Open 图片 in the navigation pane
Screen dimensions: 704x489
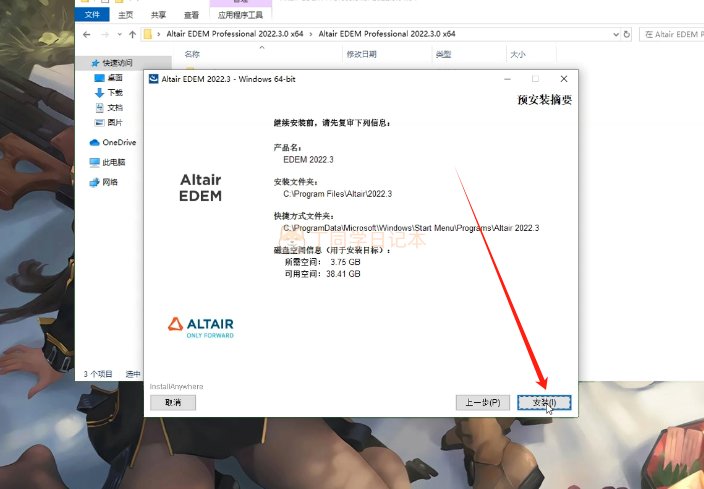click(115, 122)
